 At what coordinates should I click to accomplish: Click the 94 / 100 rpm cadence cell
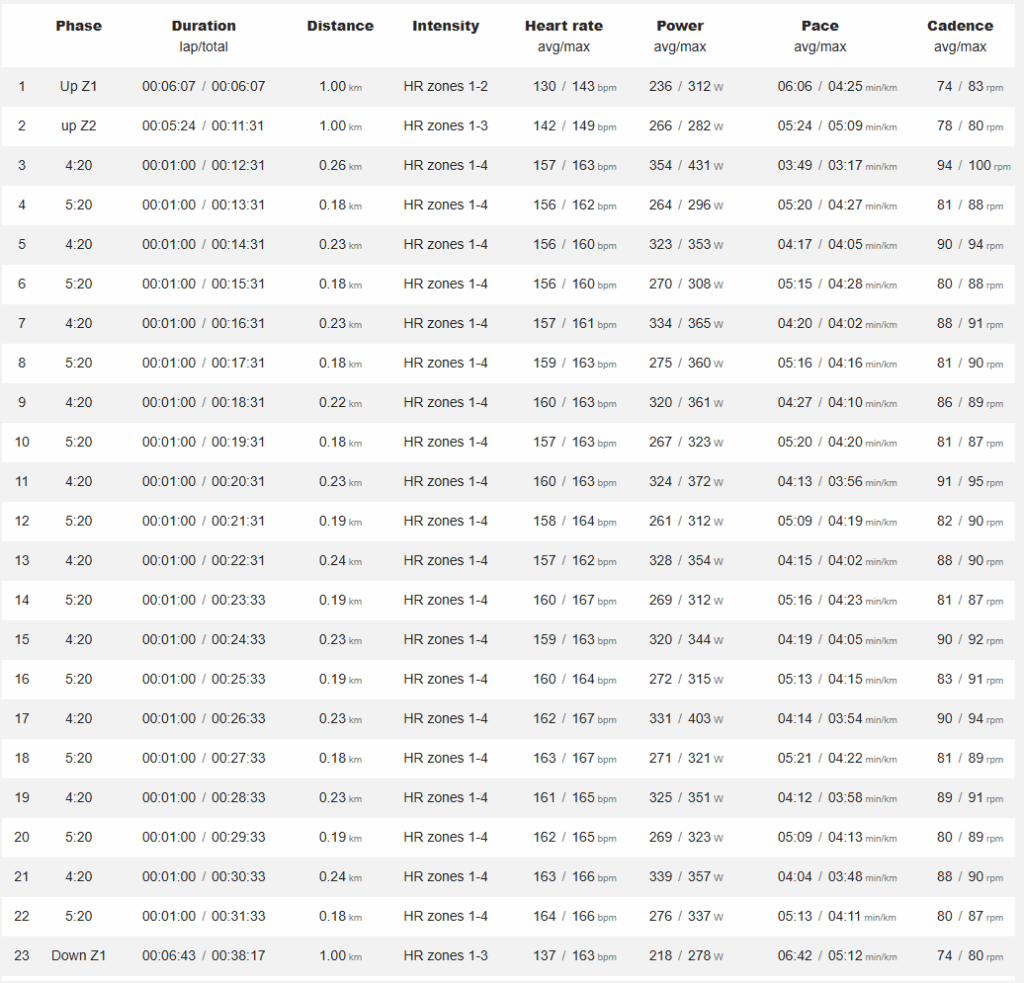tap(973, 165)
